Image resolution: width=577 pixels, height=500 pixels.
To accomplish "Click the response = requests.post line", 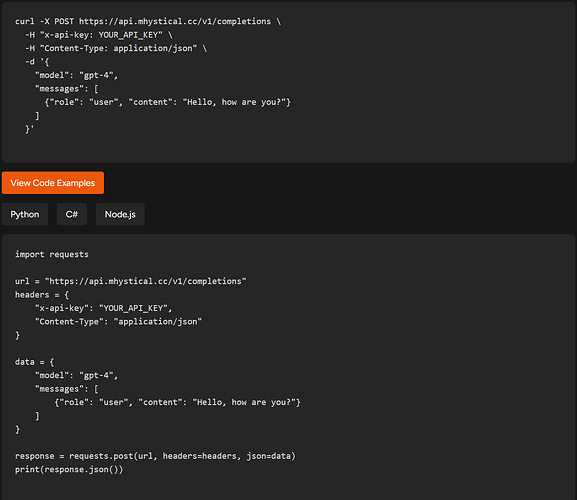I will click(x=155, y=456).
